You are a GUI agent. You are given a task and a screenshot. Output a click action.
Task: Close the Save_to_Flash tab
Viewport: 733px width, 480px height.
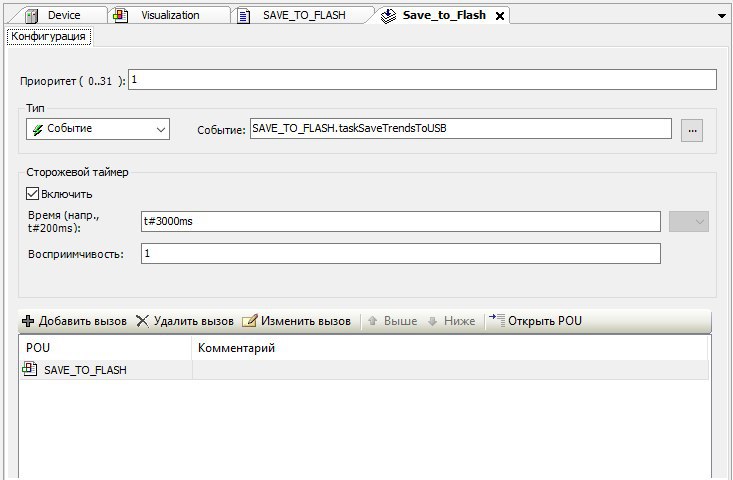500,16
